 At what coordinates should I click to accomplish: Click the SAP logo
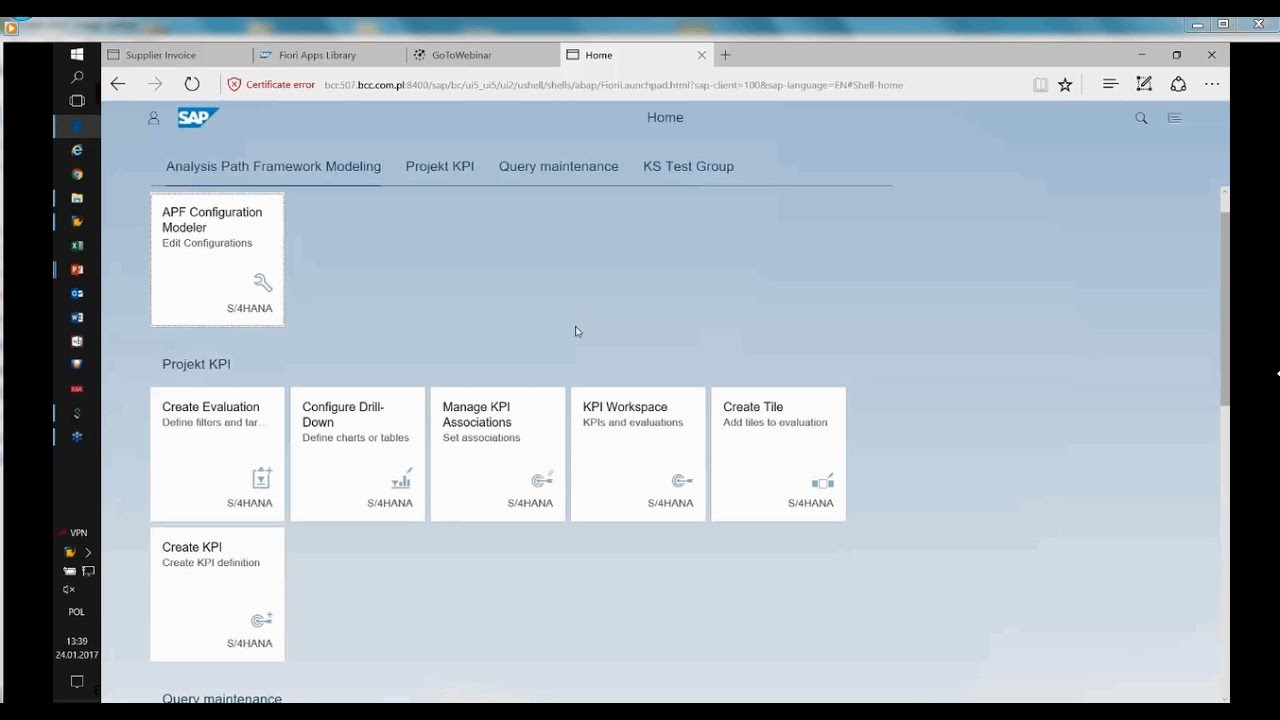coord(198,118)
